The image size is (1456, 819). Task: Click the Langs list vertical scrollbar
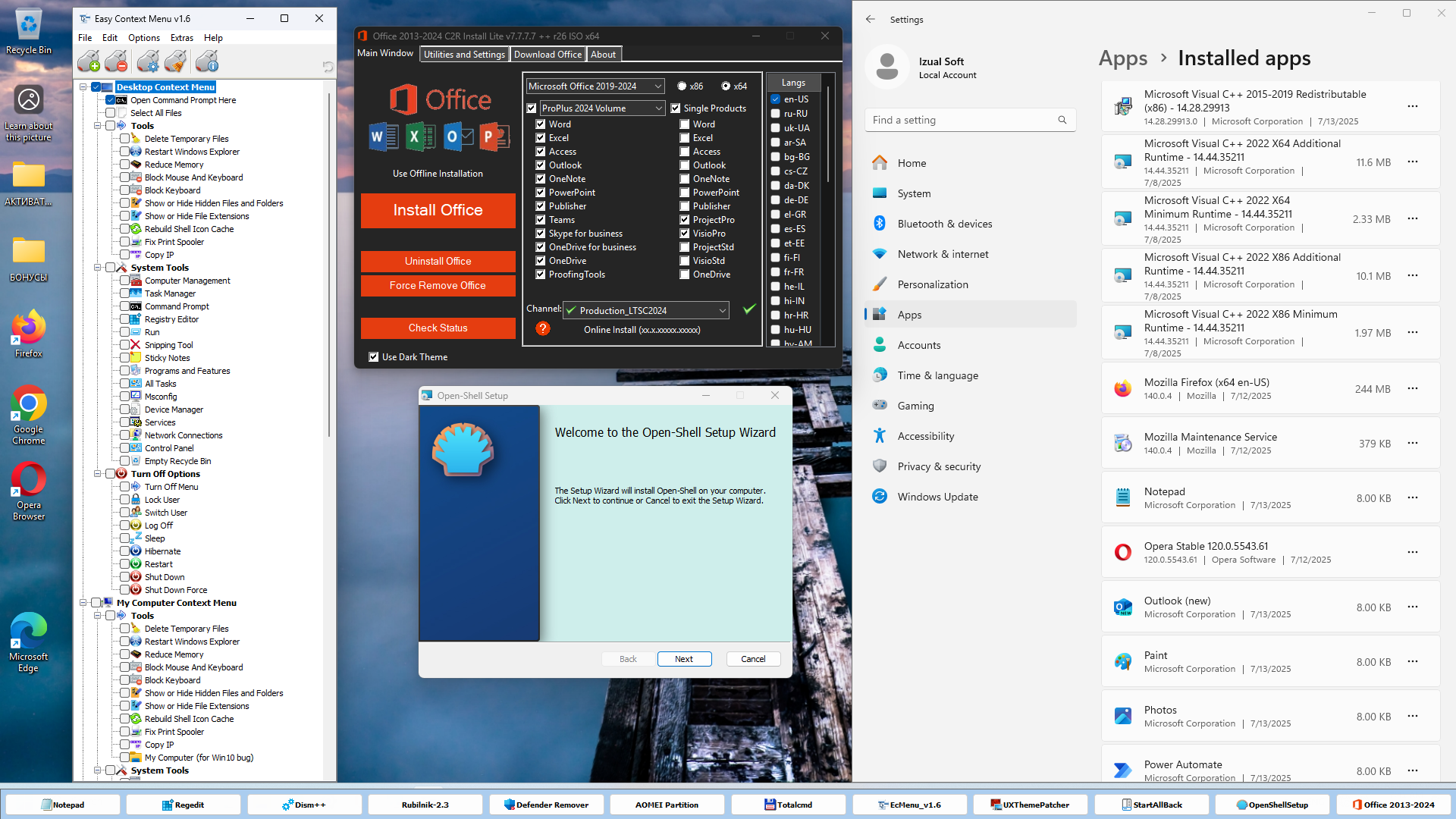(828, 135)
